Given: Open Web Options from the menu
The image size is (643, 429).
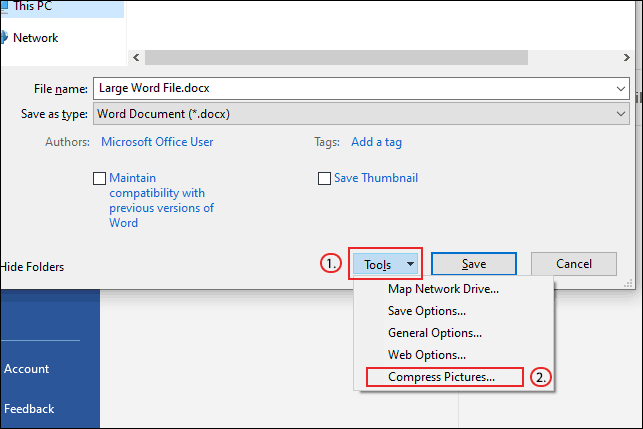Looking at the screenshot, I should click(x=426, y=355).
